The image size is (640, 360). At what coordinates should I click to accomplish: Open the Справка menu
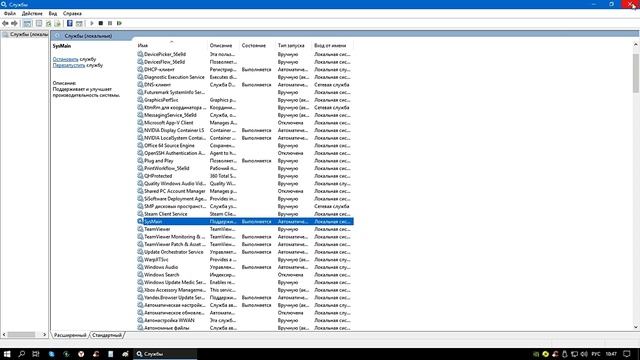pos(72,13)
